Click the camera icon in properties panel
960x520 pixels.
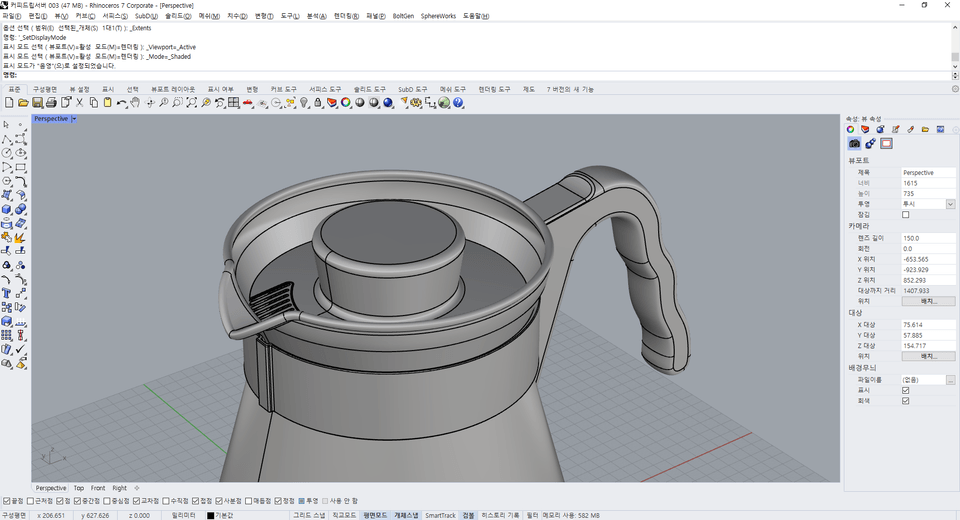click(855, 144)
